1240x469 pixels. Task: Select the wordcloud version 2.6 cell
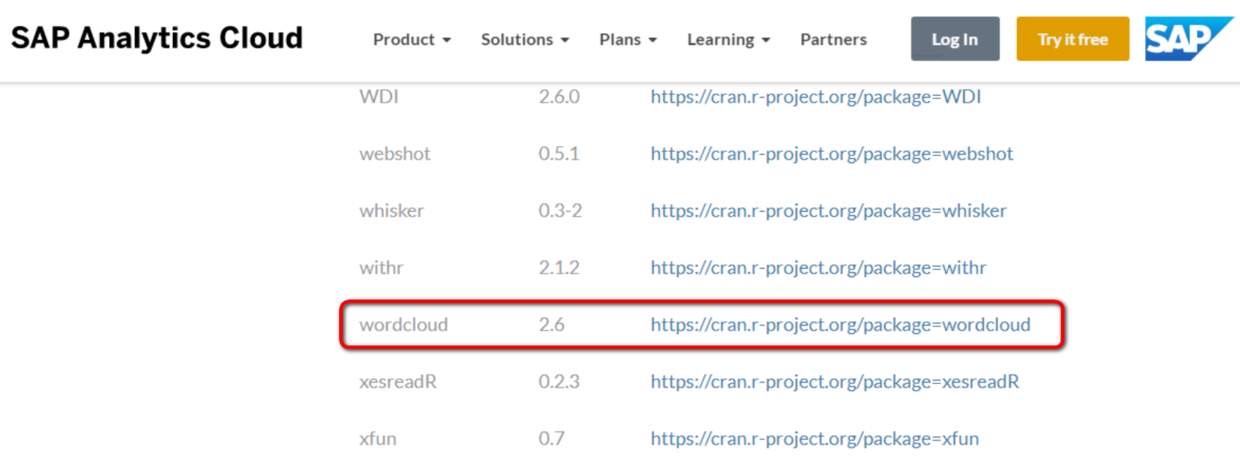[x=552, y=325]
